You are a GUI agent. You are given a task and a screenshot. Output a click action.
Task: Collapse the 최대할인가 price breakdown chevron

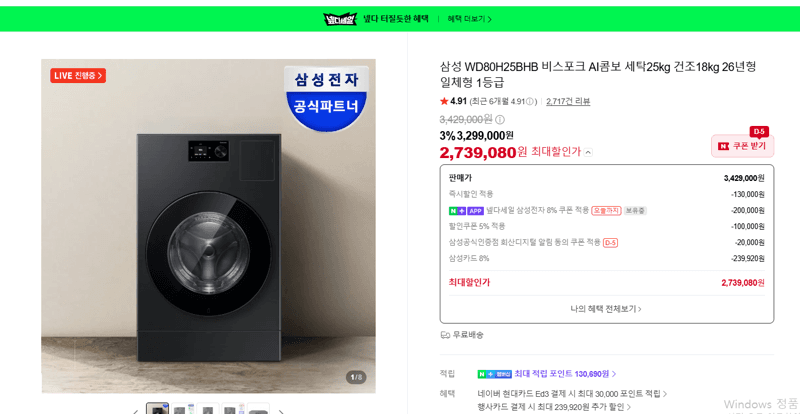(x=588, y=152)
